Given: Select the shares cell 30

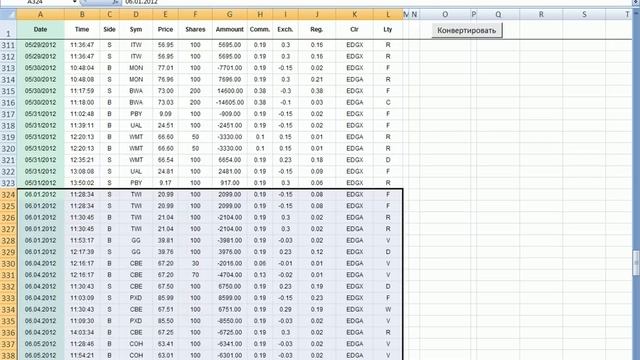Looking at the screenshot, I should tap(195, 264).
